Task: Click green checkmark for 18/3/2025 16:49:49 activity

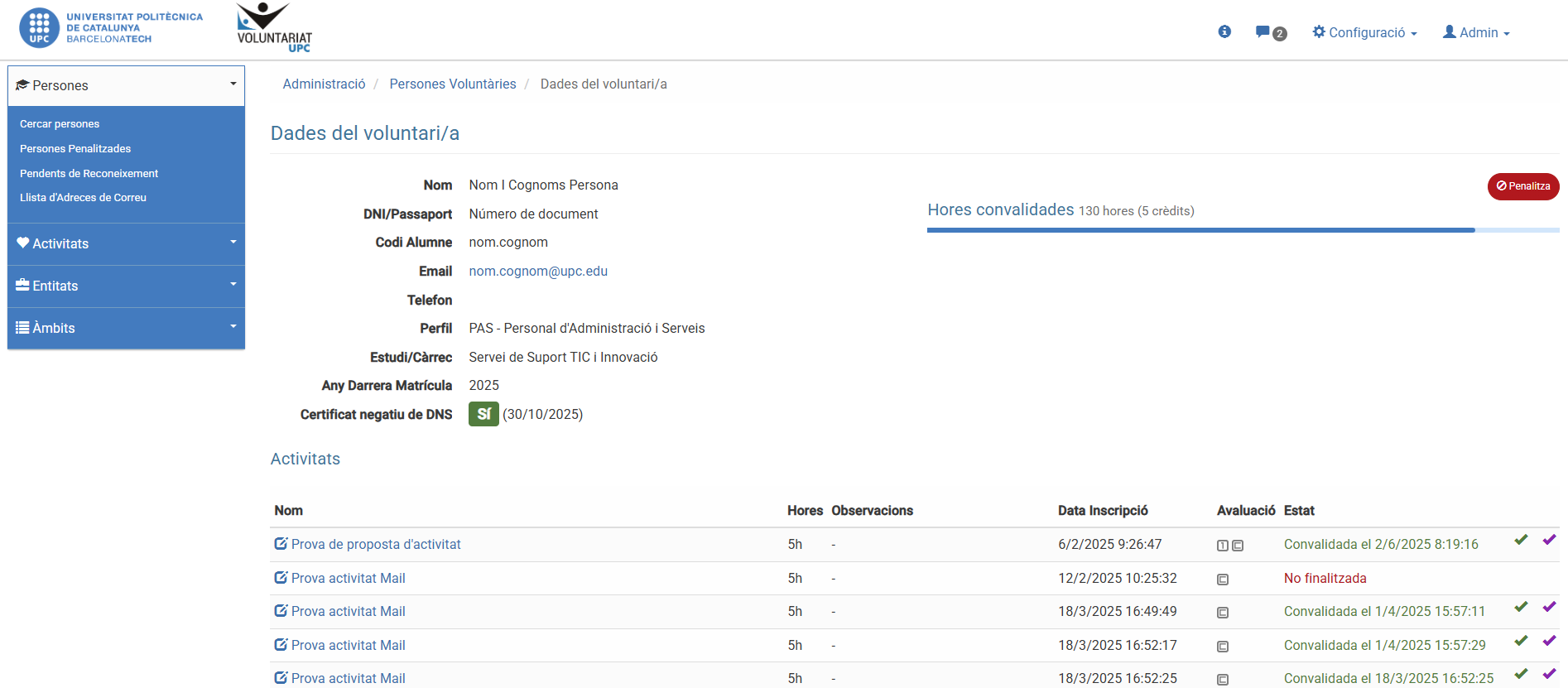Action: click(1521, 607)
